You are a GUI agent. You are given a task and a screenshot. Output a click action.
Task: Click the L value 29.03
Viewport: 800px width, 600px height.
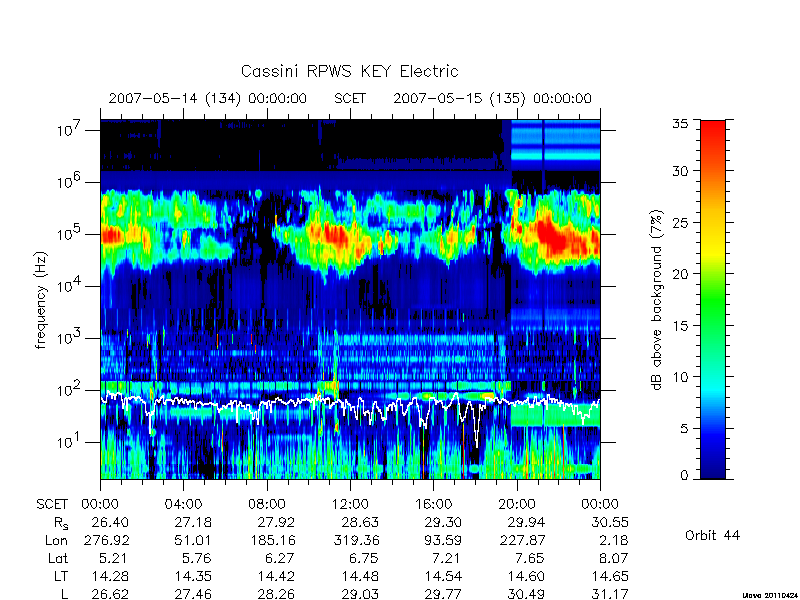(x=360, y=594)
